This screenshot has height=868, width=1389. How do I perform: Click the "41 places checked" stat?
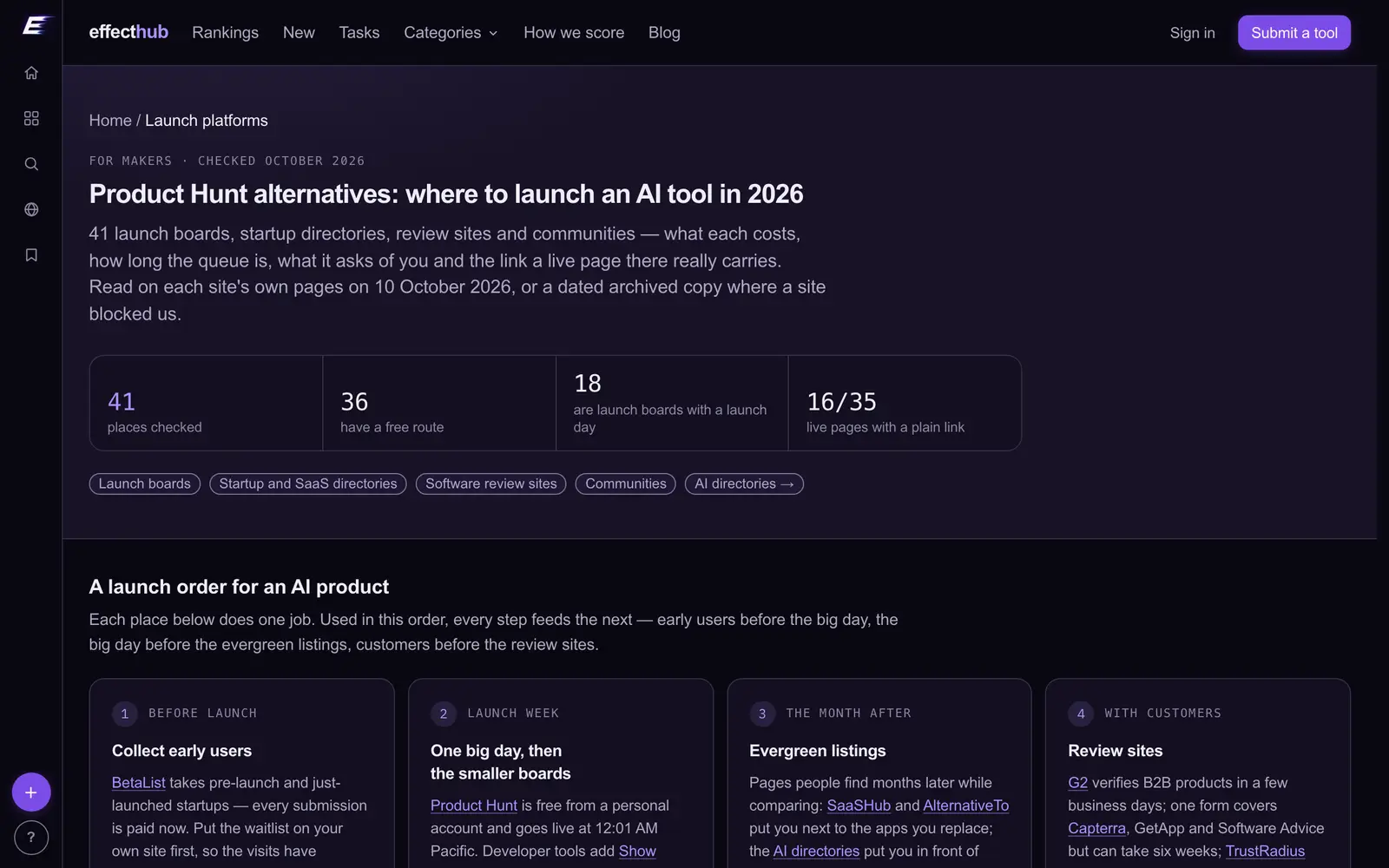click(206, 403)
